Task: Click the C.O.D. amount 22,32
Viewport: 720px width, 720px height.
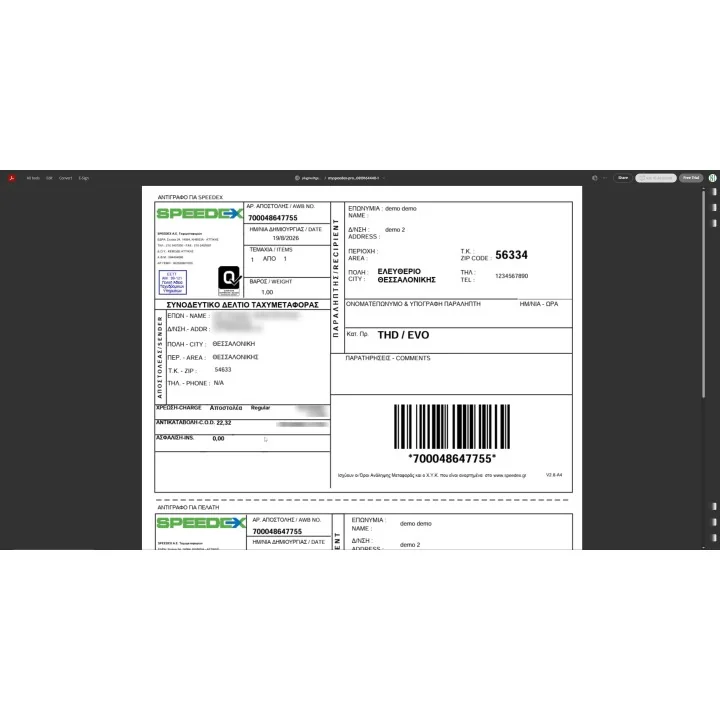Action: [224, 422]
